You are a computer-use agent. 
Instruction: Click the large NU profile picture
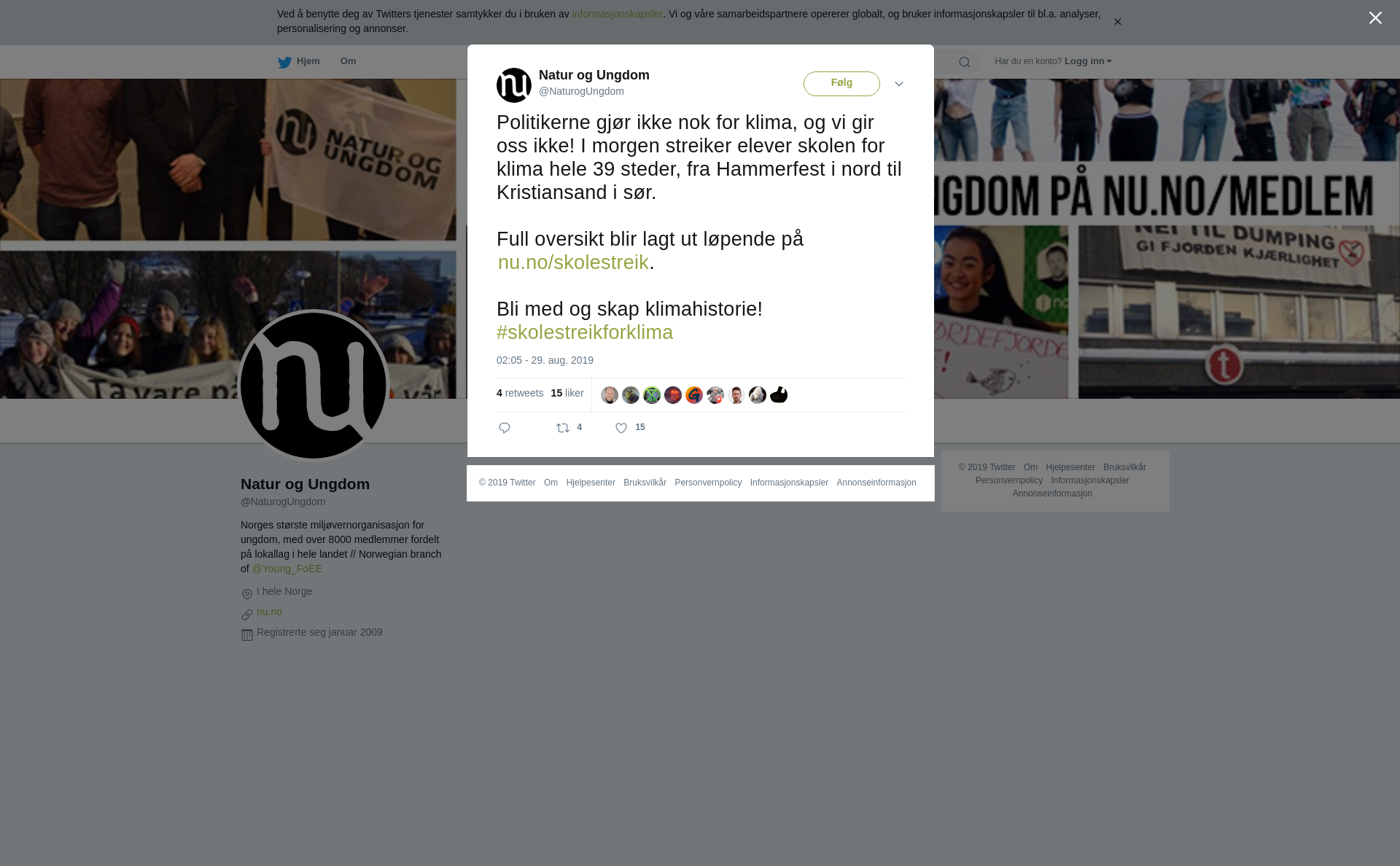pos(314,386)
